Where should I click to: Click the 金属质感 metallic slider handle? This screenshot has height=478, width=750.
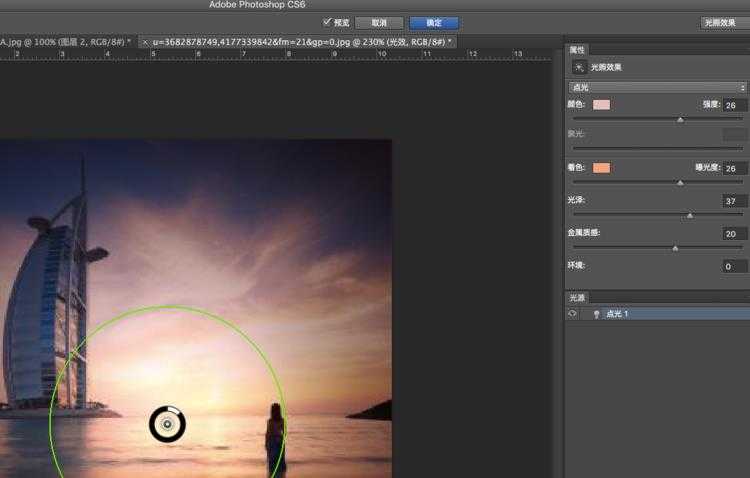(x=675, y=248)
